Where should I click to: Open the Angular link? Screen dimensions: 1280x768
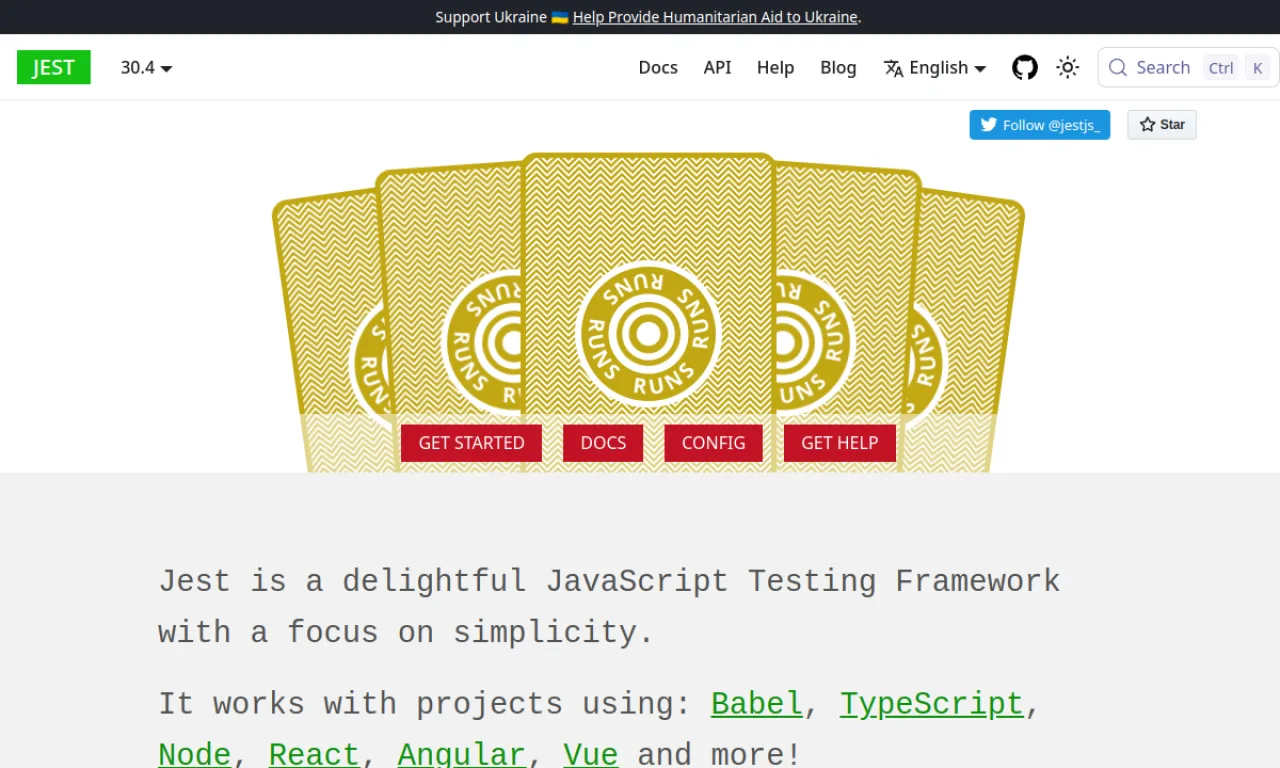(461, 753)
